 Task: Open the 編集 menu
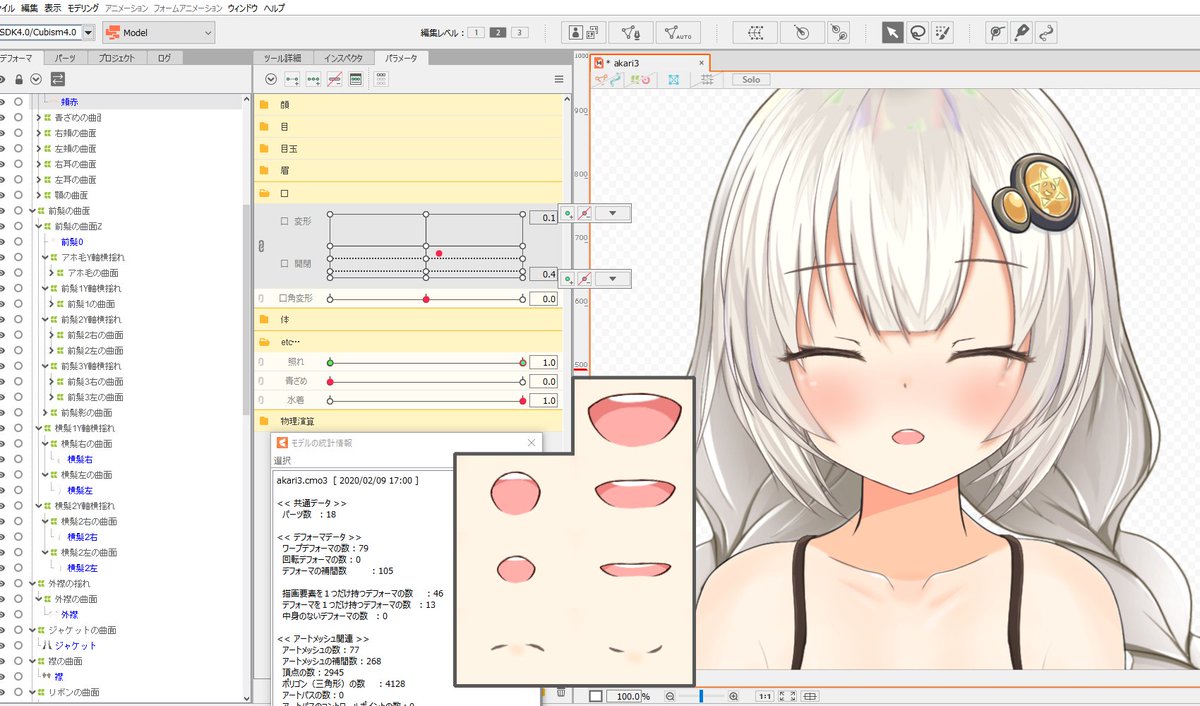(30, 7)
